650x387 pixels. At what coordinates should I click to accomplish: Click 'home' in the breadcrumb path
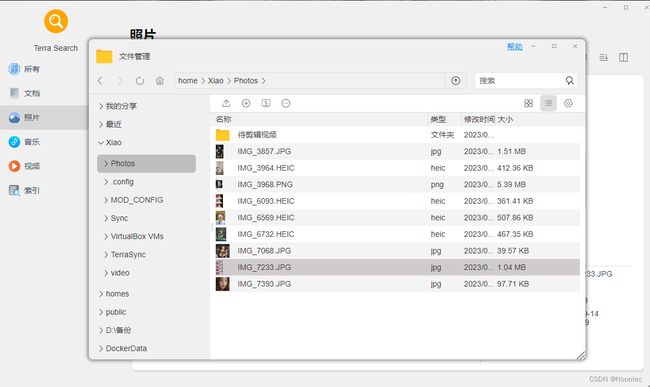188,81
